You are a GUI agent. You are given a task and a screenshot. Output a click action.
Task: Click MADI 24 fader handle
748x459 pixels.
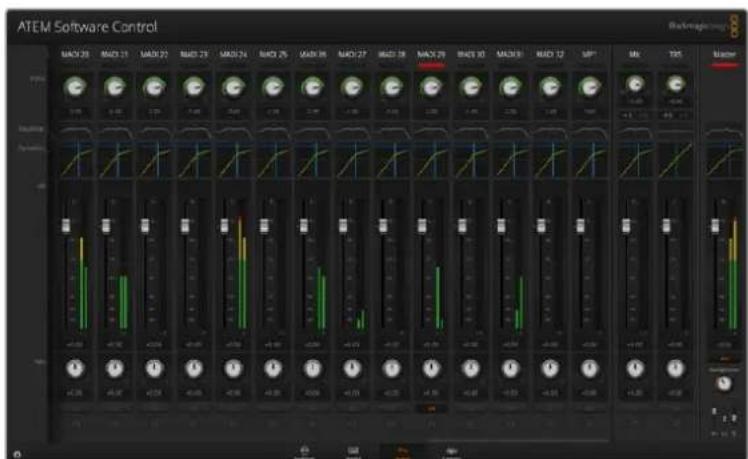pos(224,225)
